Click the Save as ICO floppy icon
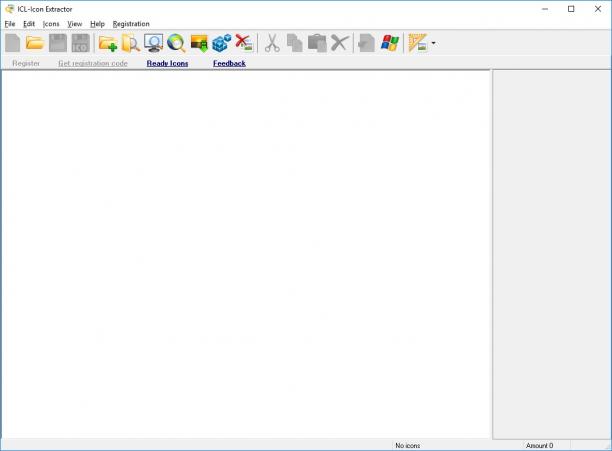The width and height of the screenshot is (612, 451). click(x=80, y=43)
